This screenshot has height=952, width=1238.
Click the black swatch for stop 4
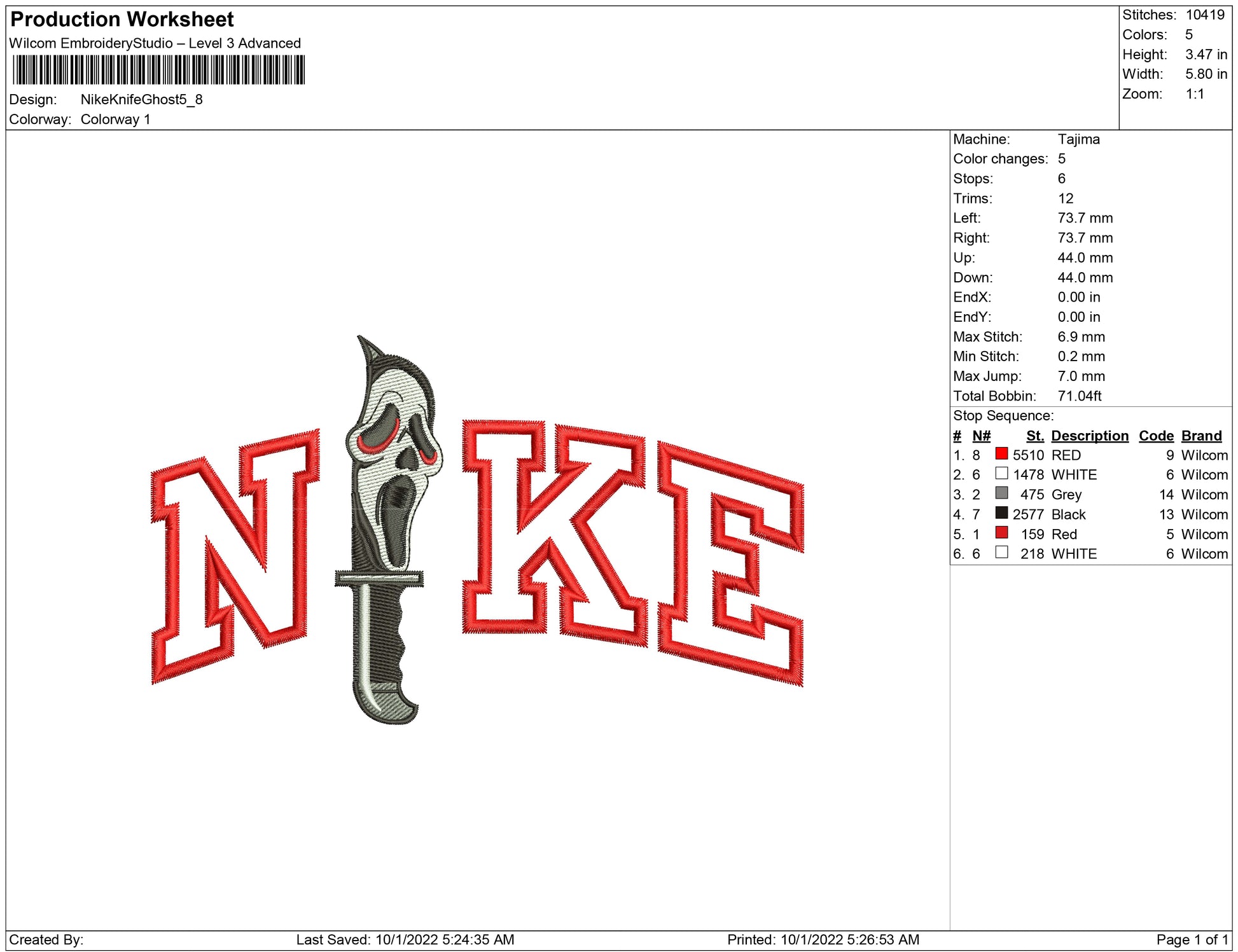coord(1001,513)
